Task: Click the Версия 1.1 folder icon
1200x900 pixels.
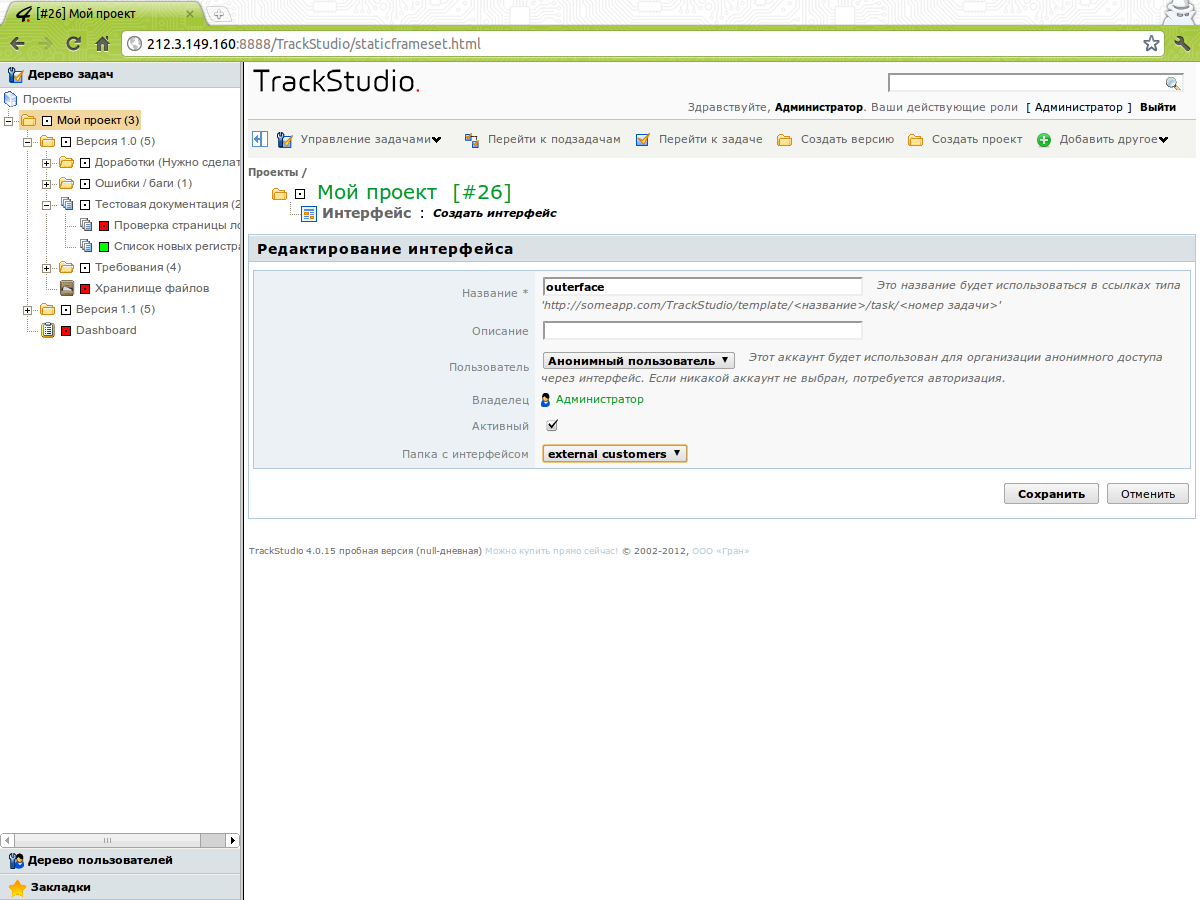Action: click(47, 309)
